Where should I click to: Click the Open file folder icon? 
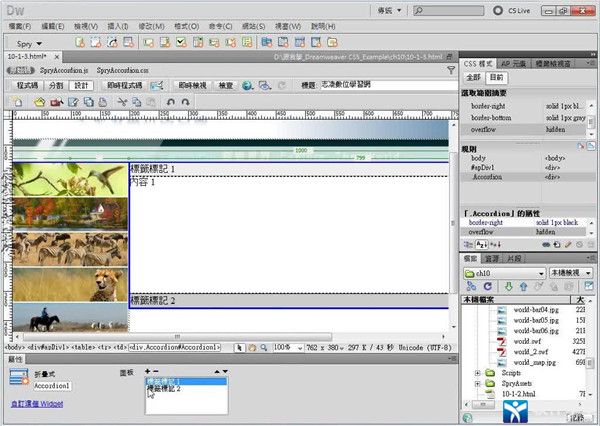point(39,102)
